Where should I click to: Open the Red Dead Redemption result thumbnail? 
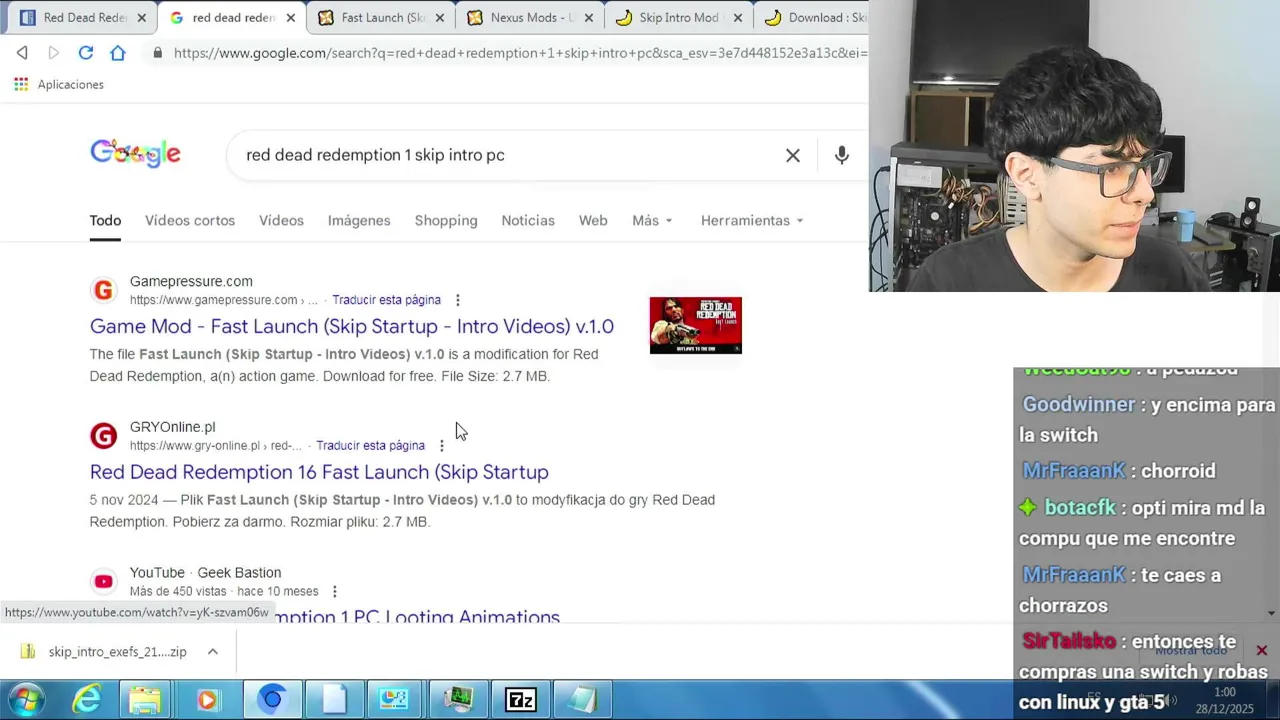[x=696, y=325]
